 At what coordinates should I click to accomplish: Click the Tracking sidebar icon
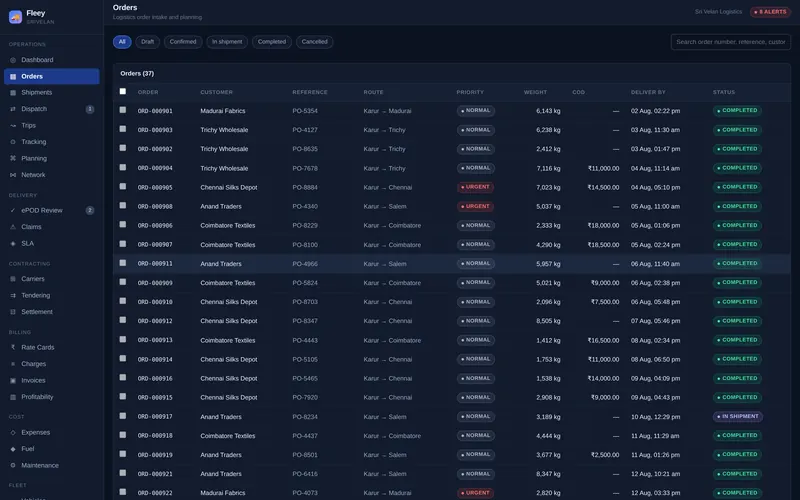click(x=13, y=142)
